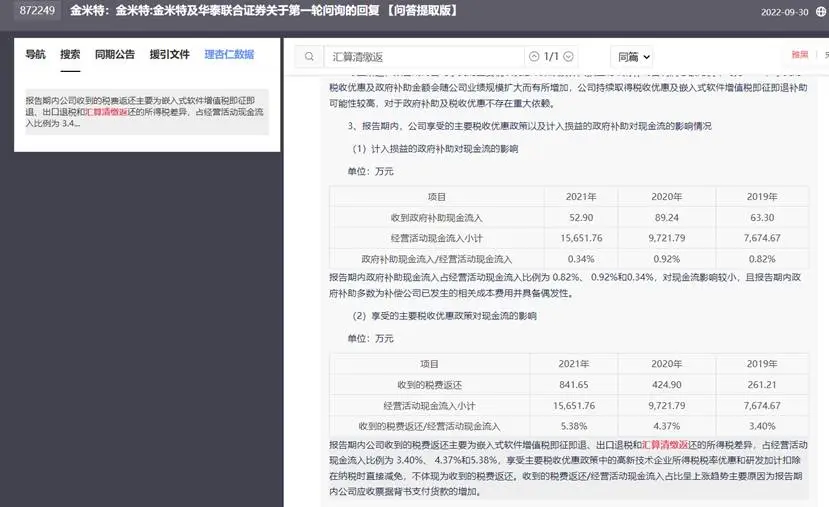
Task: Click the 1/1 match counter
Action: [551, 57]
